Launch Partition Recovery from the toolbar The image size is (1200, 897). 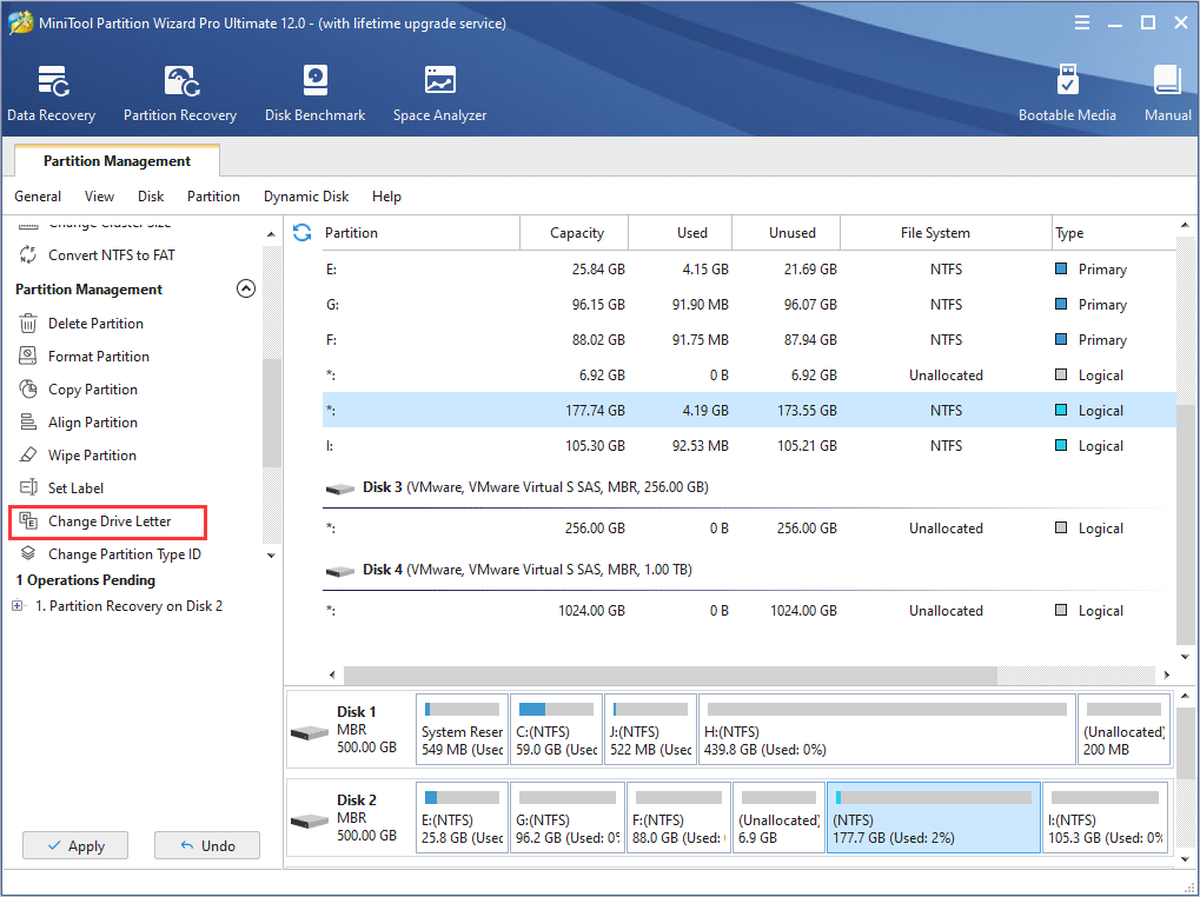click(180, 94)
